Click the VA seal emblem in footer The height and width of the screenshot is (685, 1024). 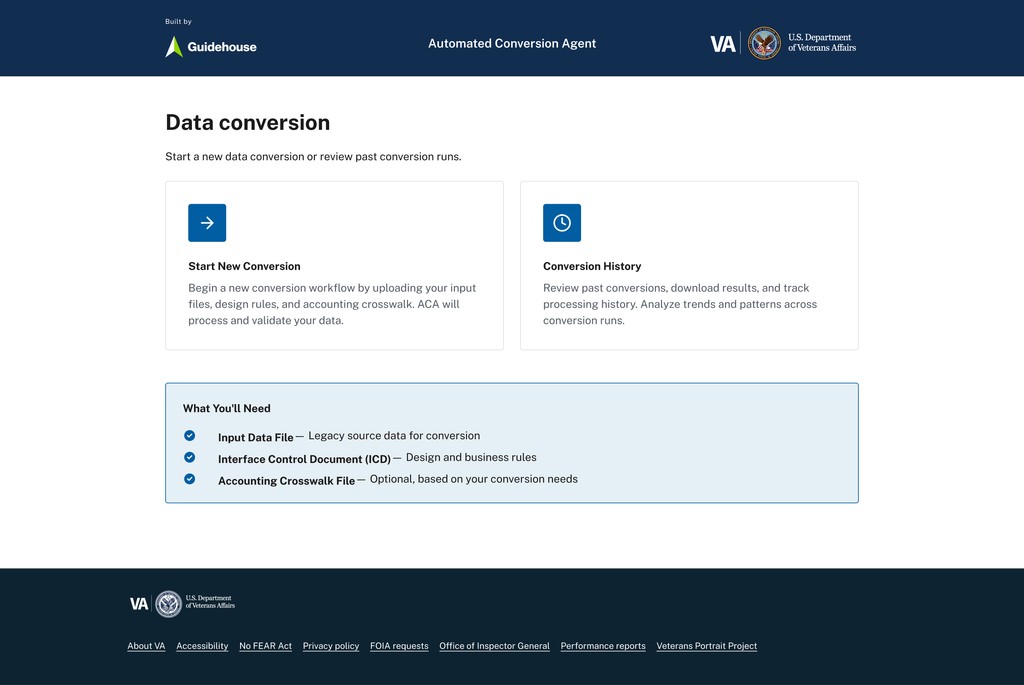point(169,603)
